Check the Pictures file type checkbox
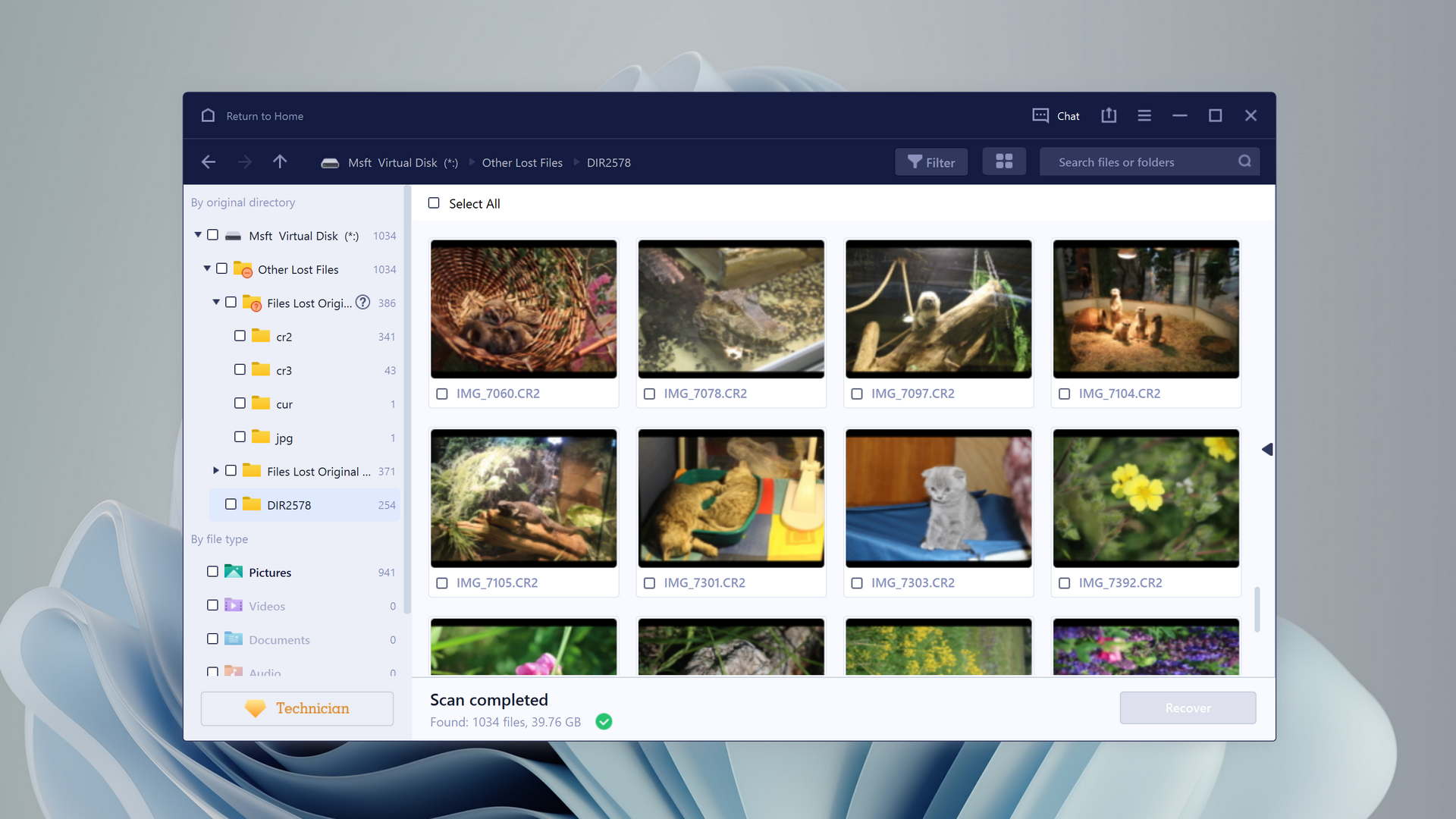This screenshot has height=819, width=1456. pyautogui.click(x=213, y=571)
